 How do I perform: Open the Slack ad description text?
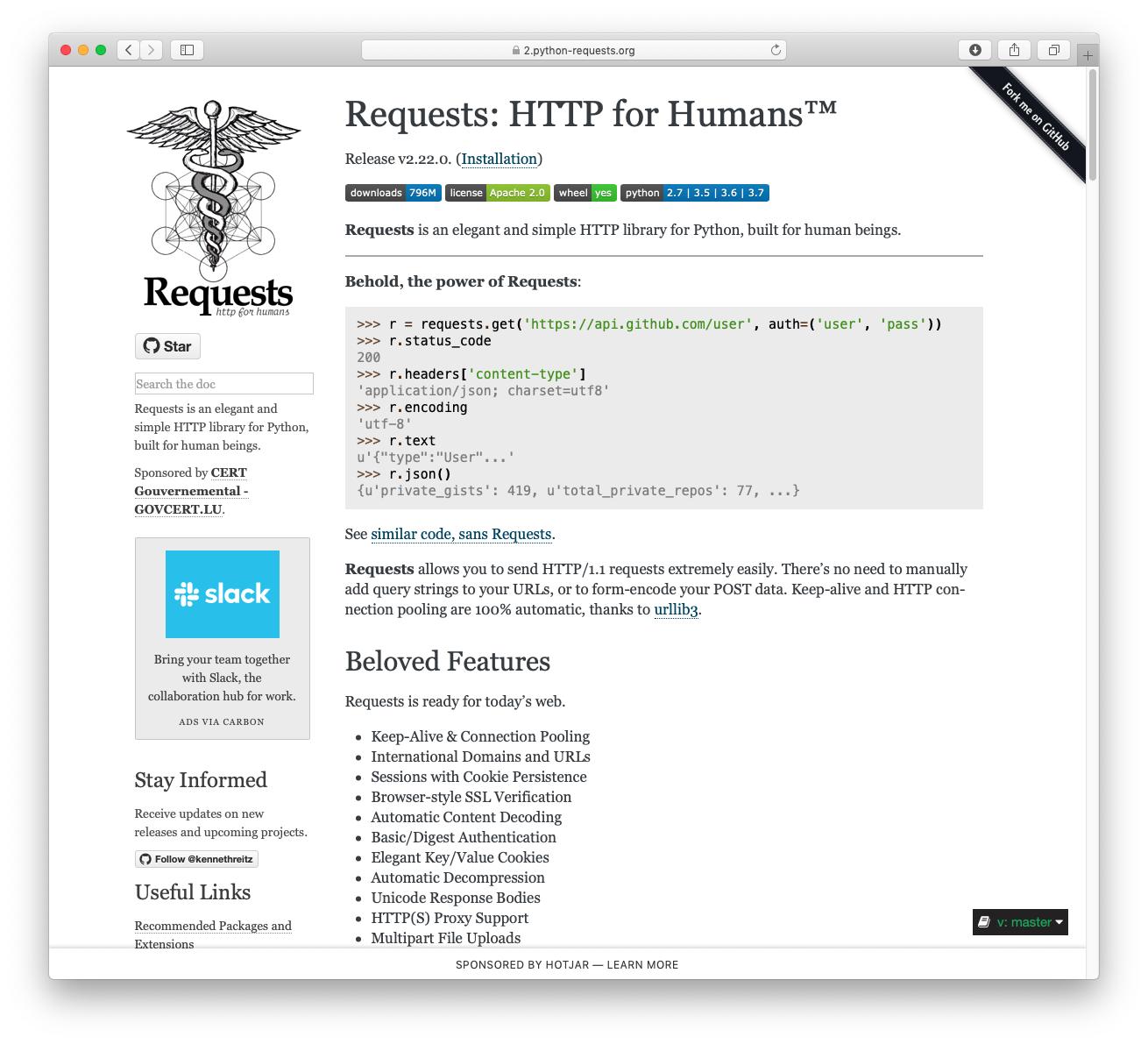coord(222,678)
